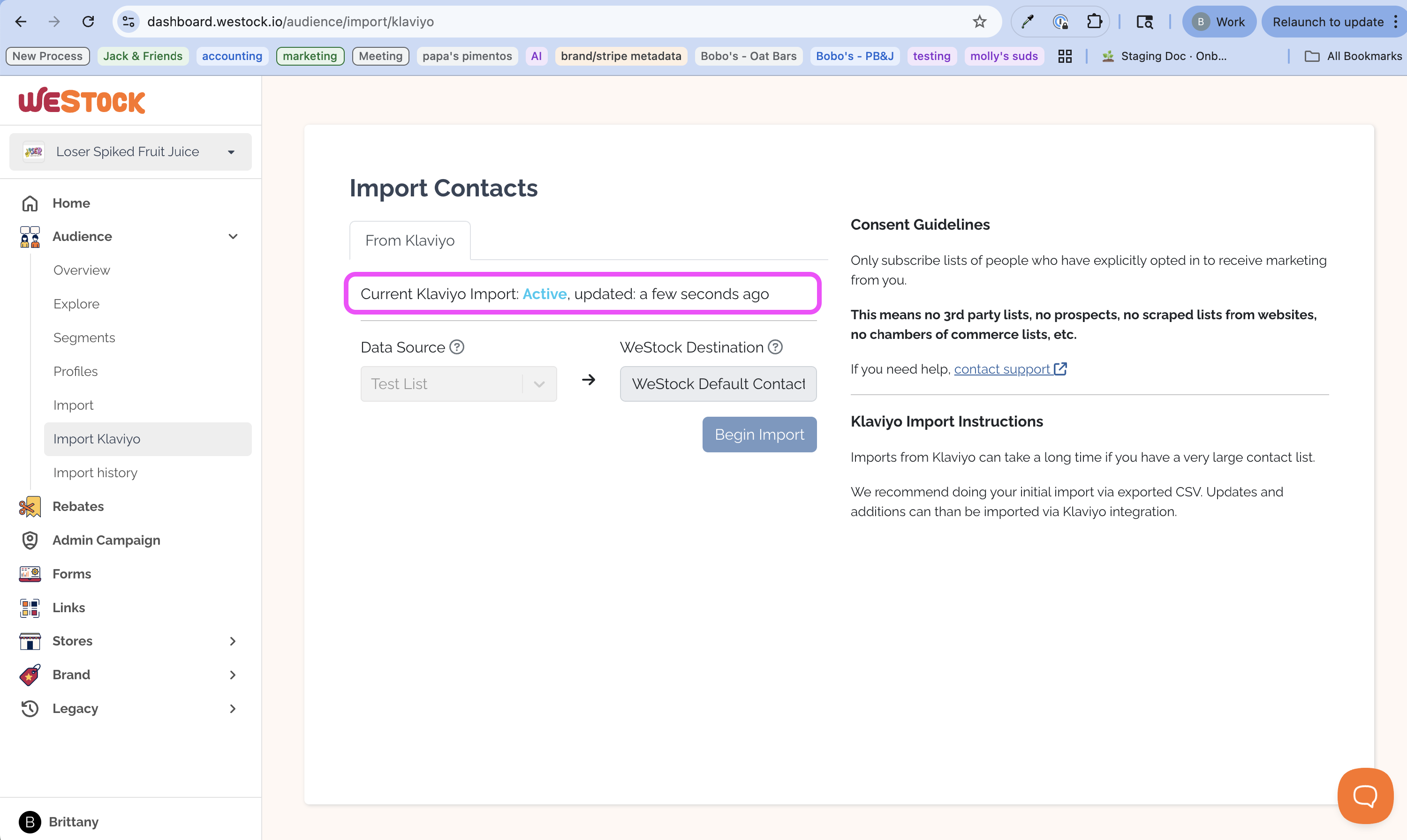Open papa's pimentos bookmark
Viewport: 1407px width, 840px height.
tap(467, 56)
